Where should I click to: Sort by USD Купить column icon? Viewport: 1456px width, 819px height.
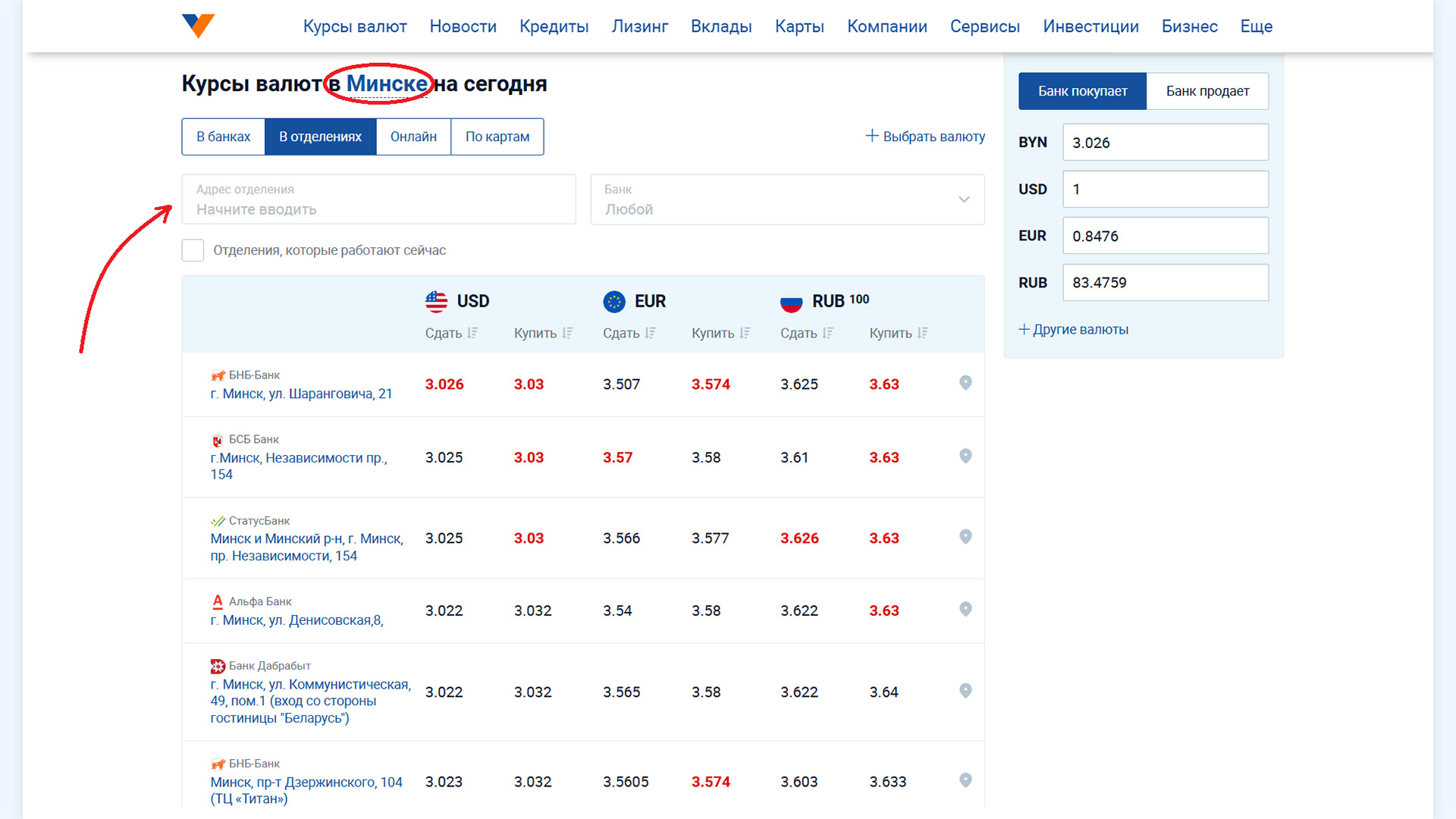coord(567,333)
